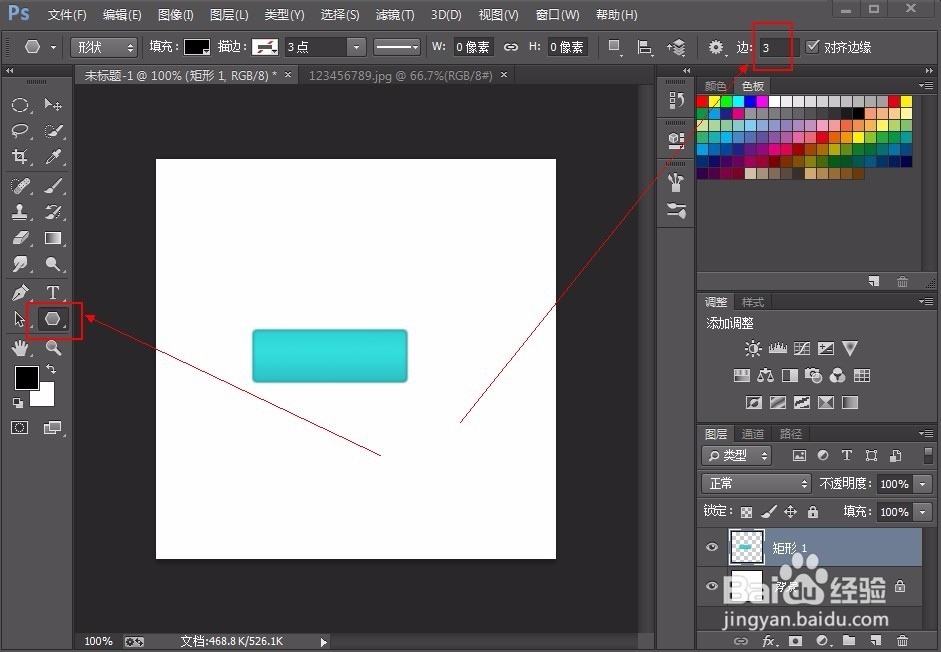Swap foreground and background colors
Screen dimensions: 941x652
[x=51, y=369]
